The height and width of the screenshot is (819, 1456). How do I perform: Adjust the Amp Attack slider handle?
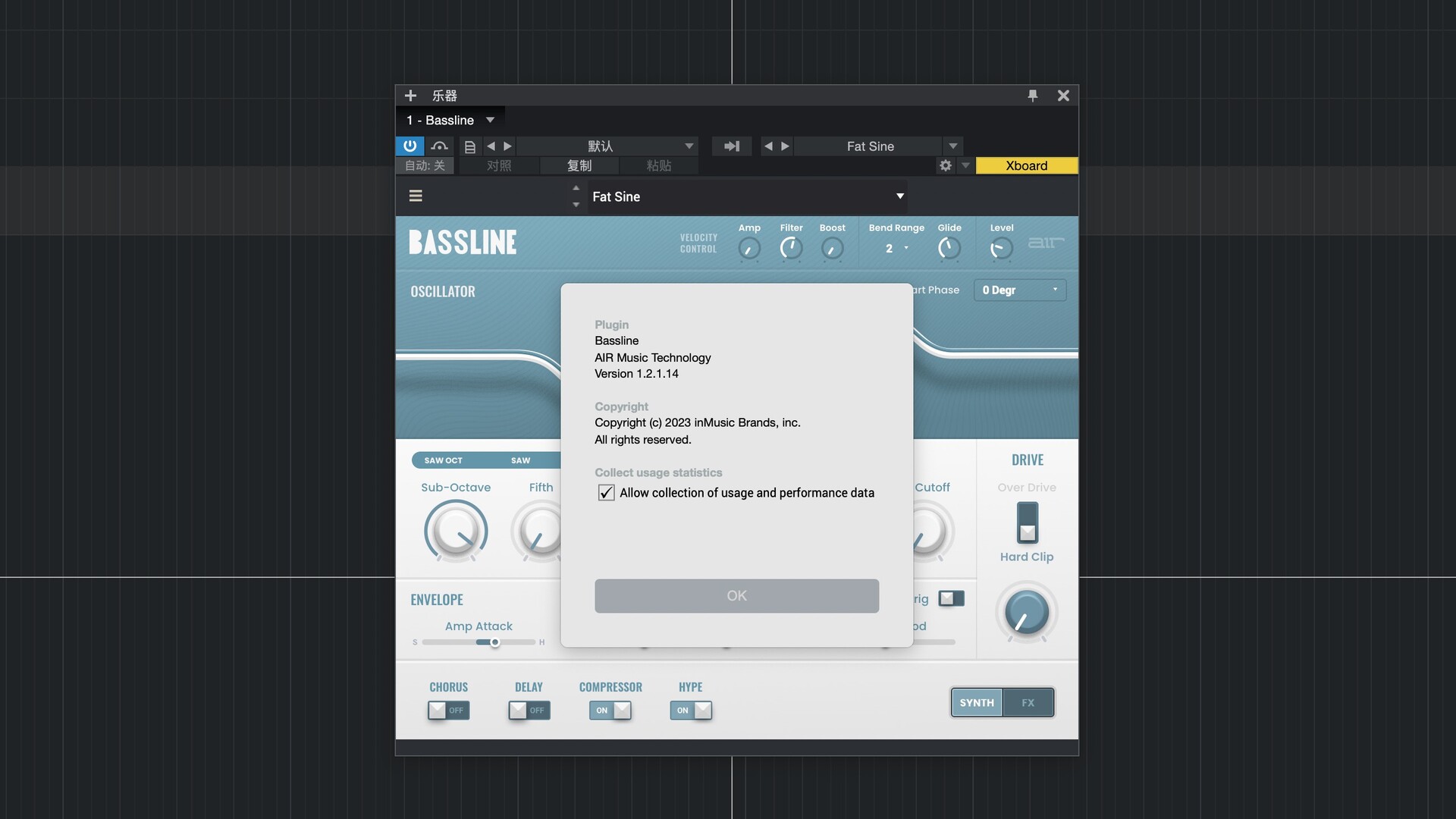tap(494, 642)
